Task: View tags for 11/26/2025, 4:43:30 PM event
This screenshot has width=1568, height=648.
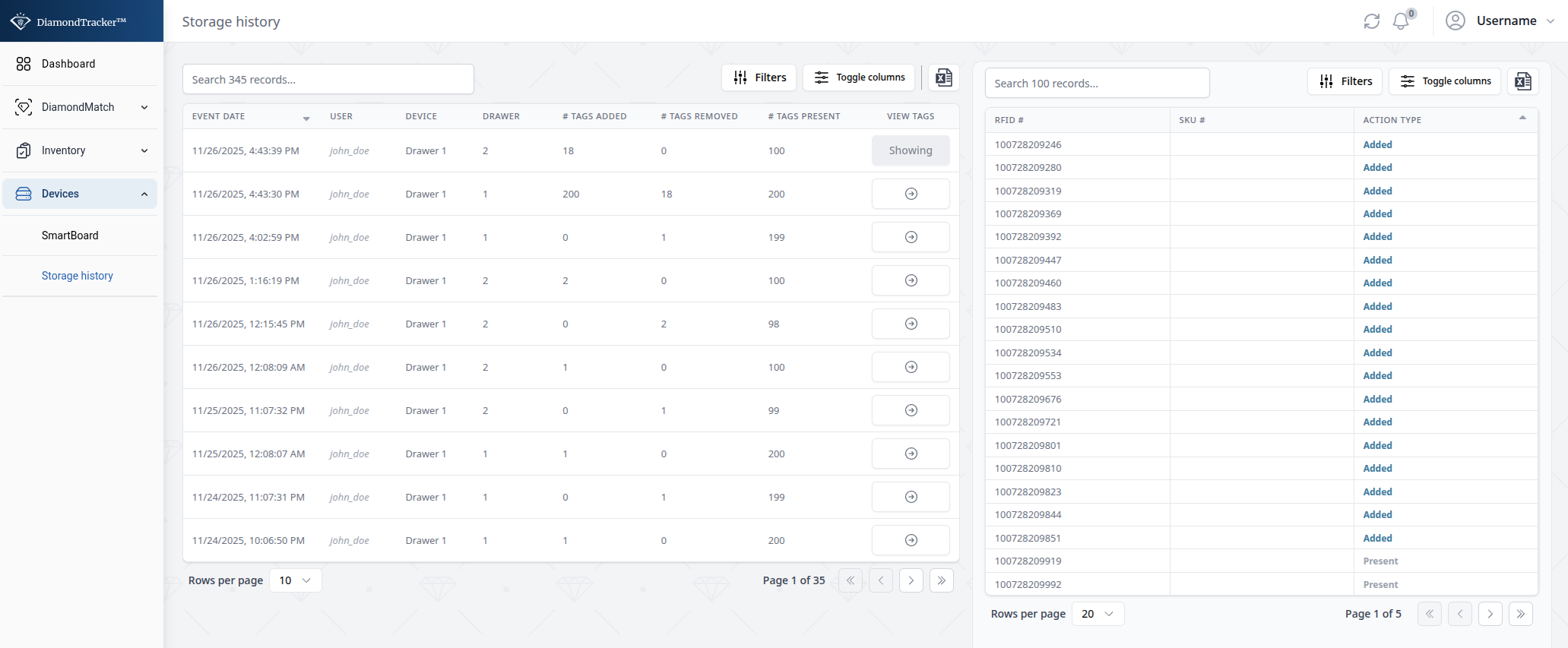Action: click(x=911, y=194)
